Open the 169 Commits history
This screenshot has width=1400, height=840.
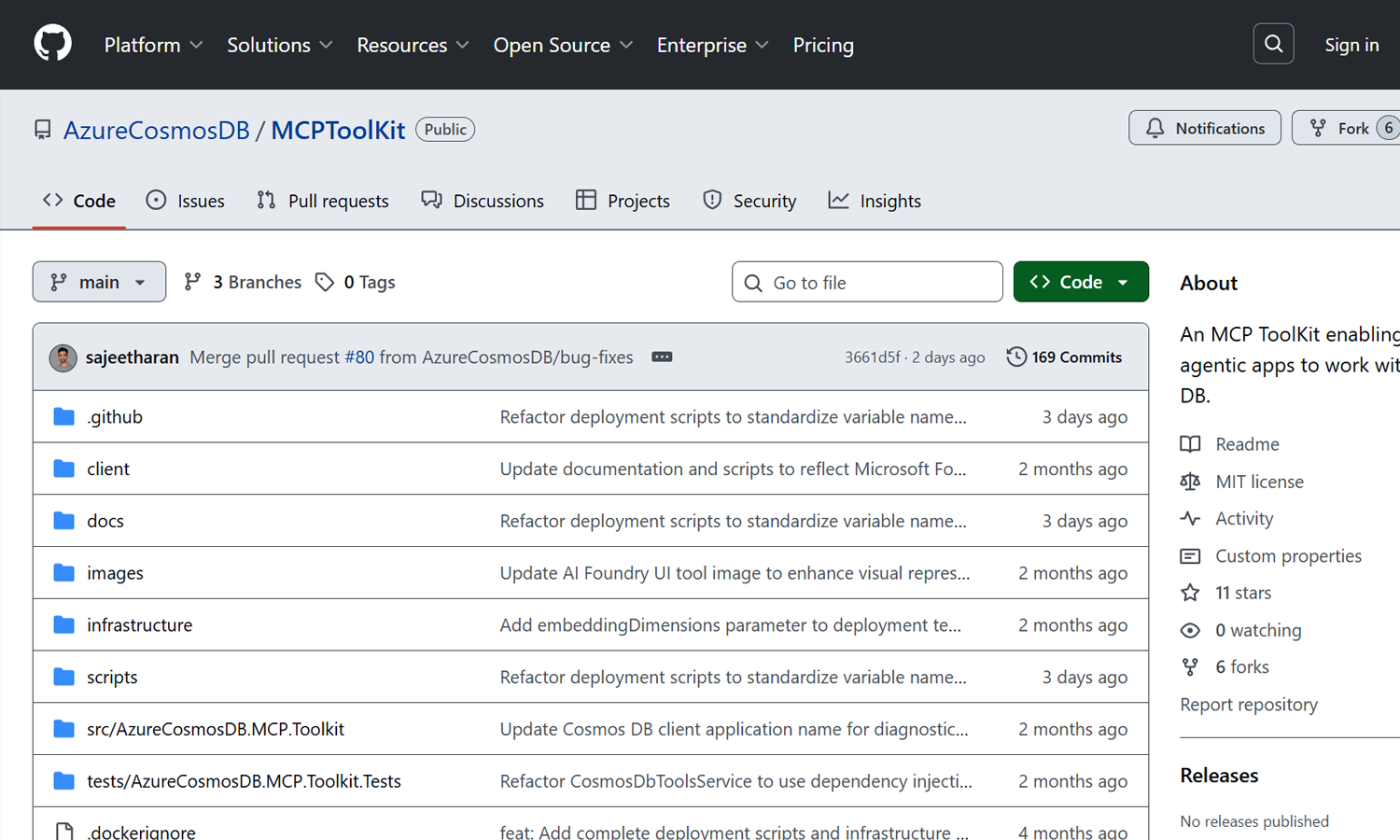1064,357
